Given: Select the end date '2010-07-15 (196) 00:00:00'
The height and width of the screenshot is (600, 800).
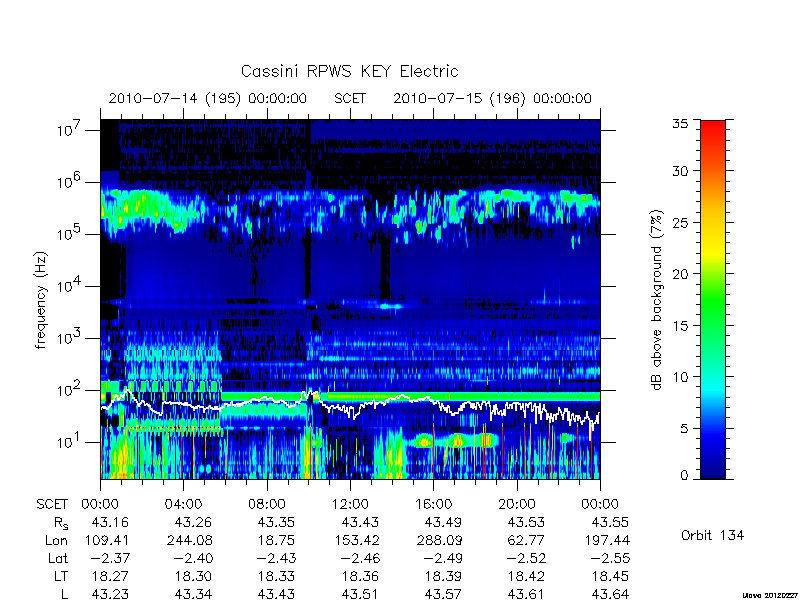Looking at the screenshot, I should pyautogui.click(x=492, y=98).
